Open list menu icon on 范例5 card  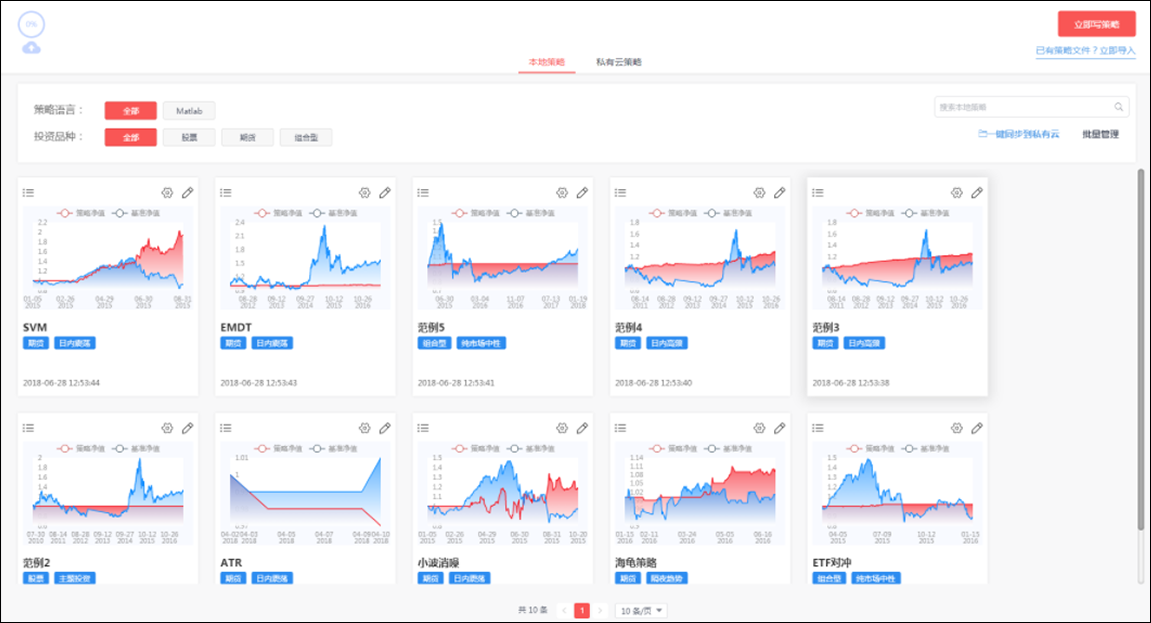(423, 192)
